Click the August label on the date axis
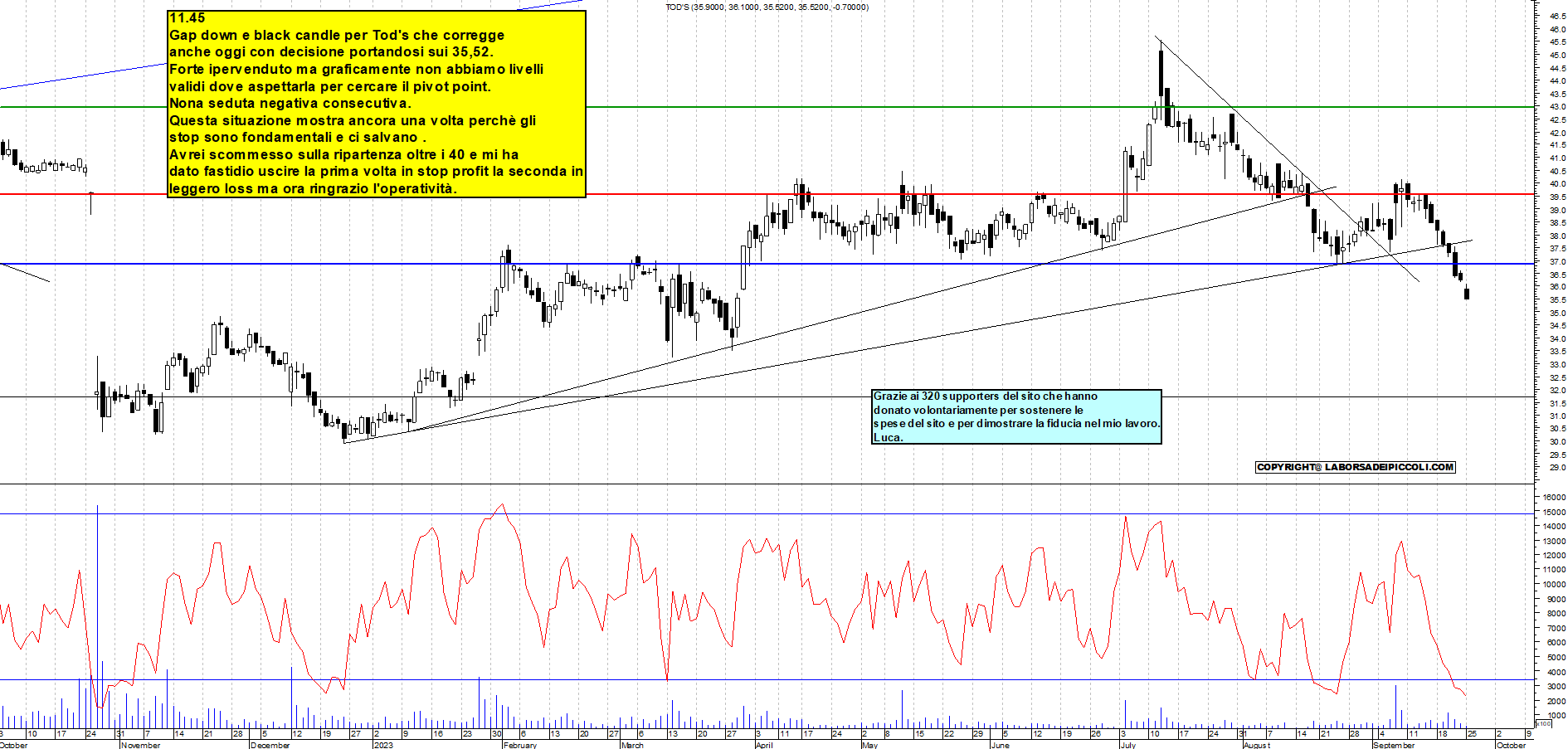 [1257, 745]
